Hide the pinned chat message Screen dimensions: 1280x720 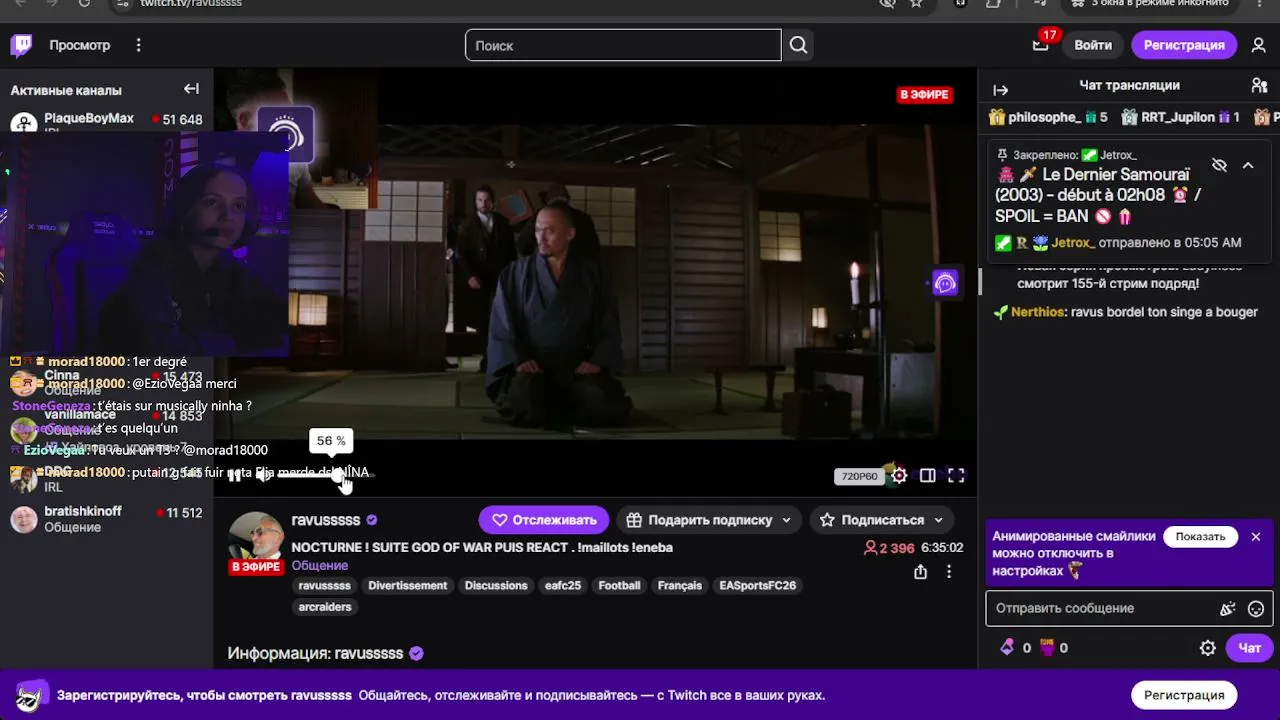[1219, 165]
